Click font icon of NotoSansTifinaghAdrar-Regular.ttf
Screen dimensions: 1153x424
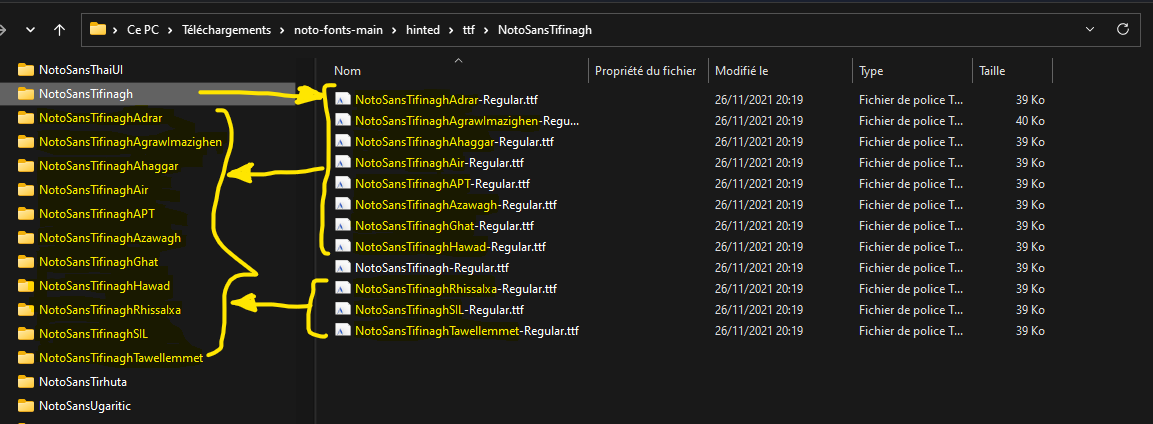[342, 99]
